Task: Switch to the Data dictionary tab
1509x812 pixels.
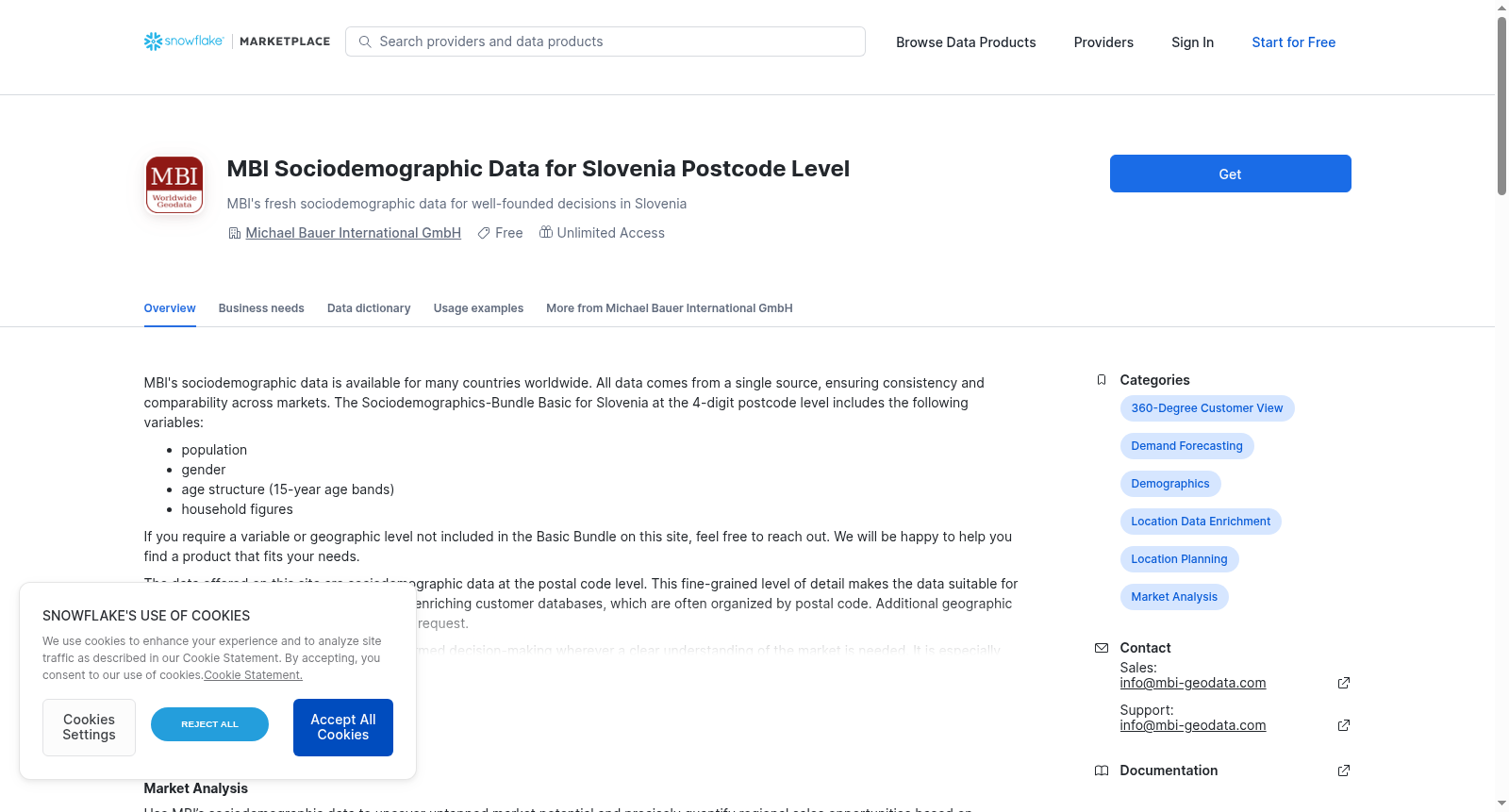Action: [369, 308]
